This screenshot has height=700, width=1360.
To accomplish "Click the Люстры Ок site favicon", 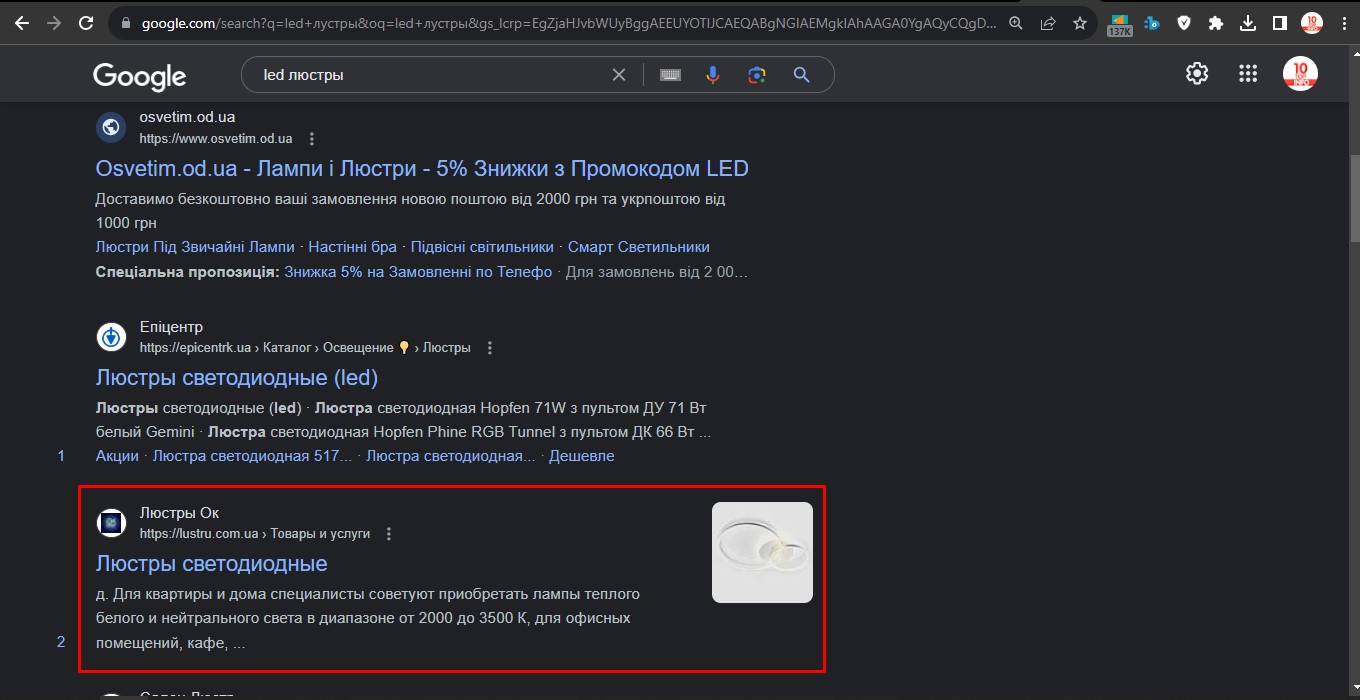I will [x=111, y=523].
